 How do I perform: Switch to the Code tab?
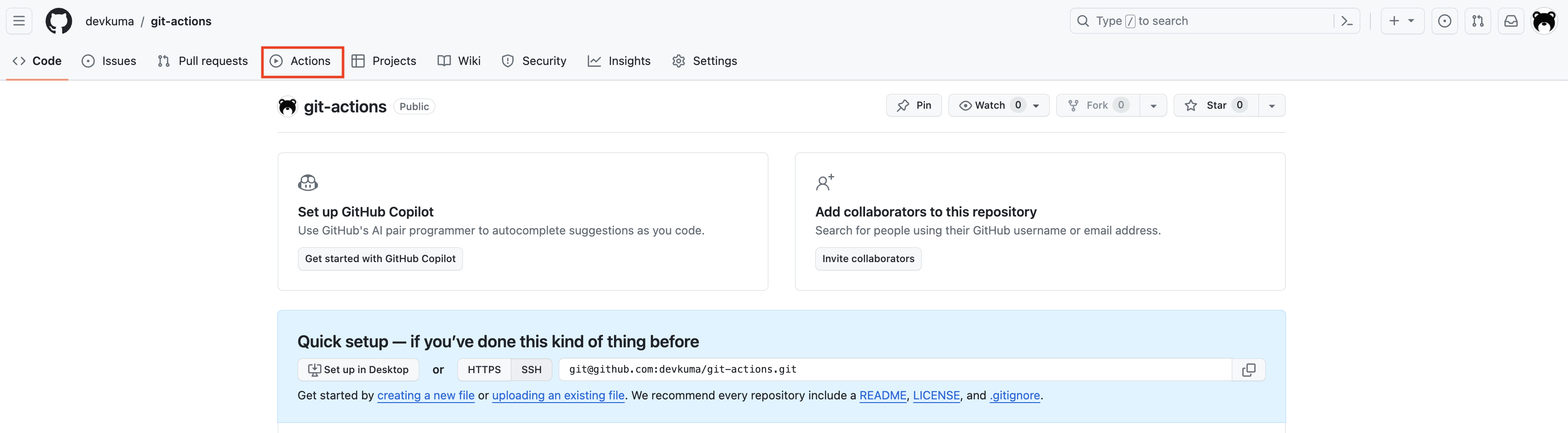[x=37, y=61]
